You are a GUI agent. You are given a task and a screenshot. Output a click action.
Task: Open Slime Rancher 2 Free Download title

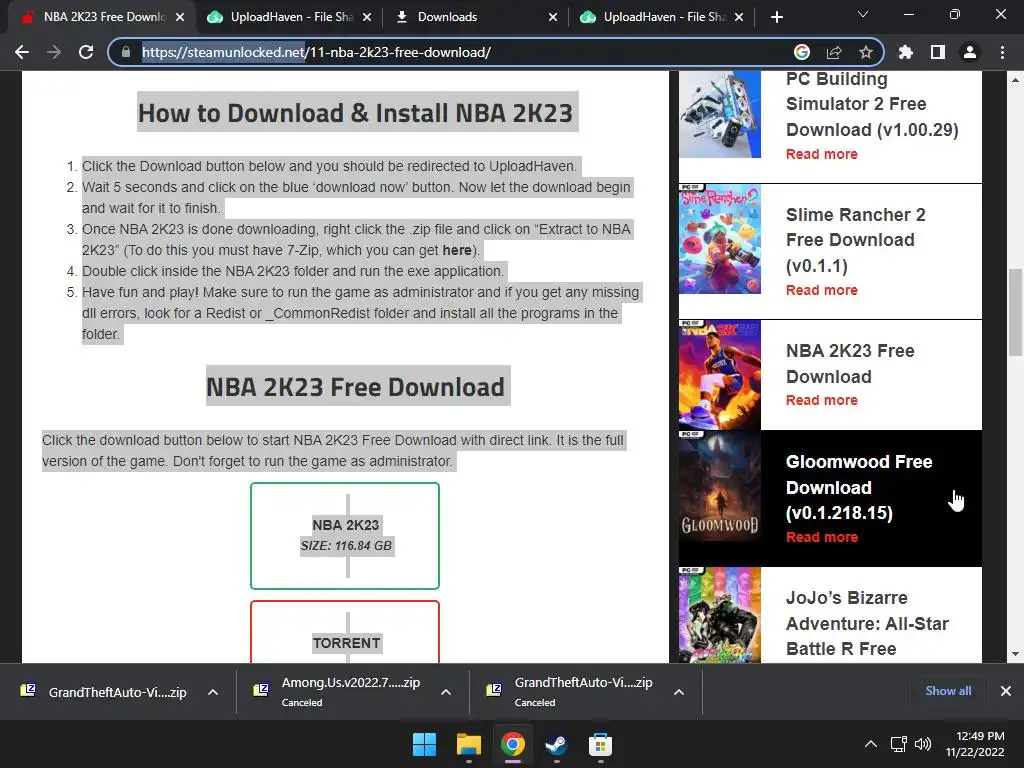click(856, 240)
